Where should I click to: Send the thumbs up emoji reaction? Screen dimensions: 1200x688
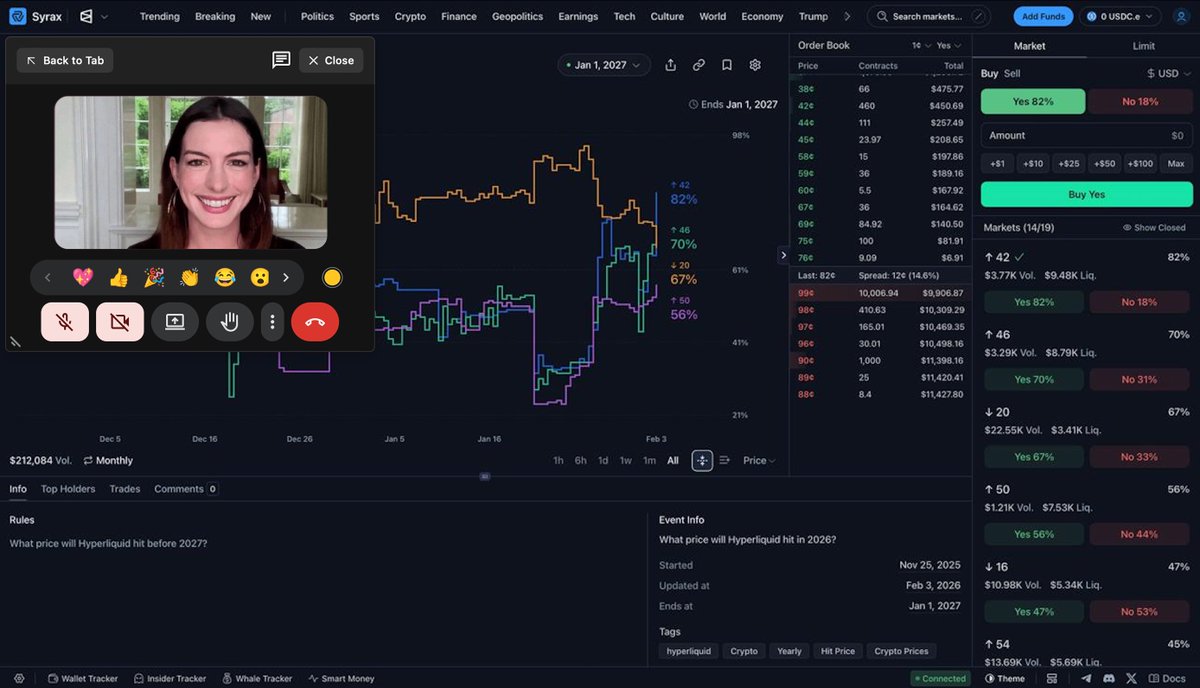(119, 277)
